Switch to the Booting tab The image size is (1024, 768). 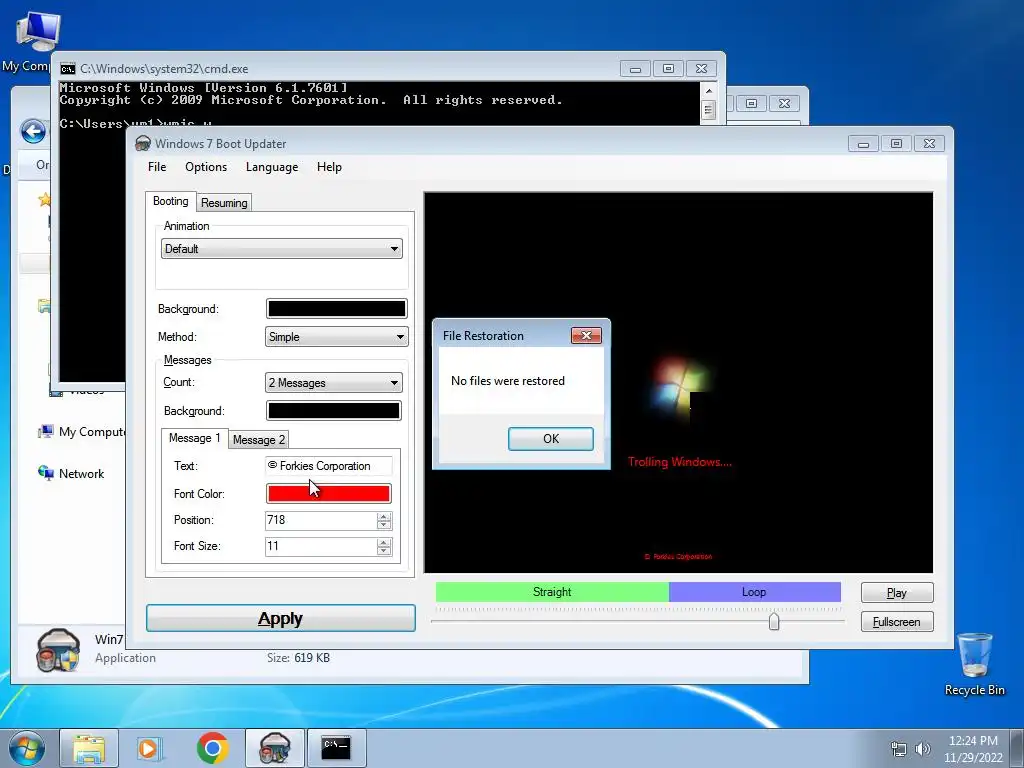(170, 201)
